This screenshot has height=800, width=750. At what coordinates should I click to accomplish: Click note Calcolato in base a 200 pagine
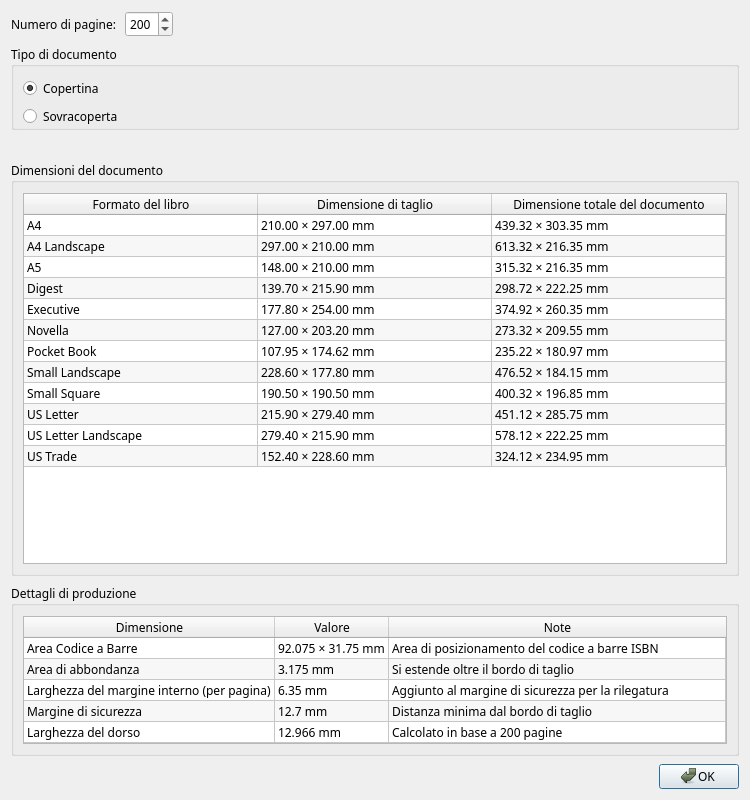pyautogui.click(x=557, y=732)
